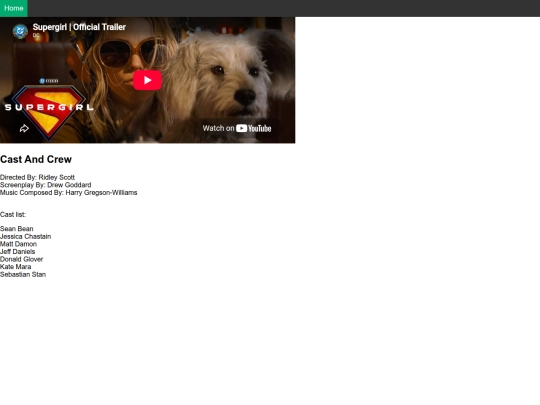Open the DC channel avatar icon
The image size is (540, 405).
(x=20, y=31)
